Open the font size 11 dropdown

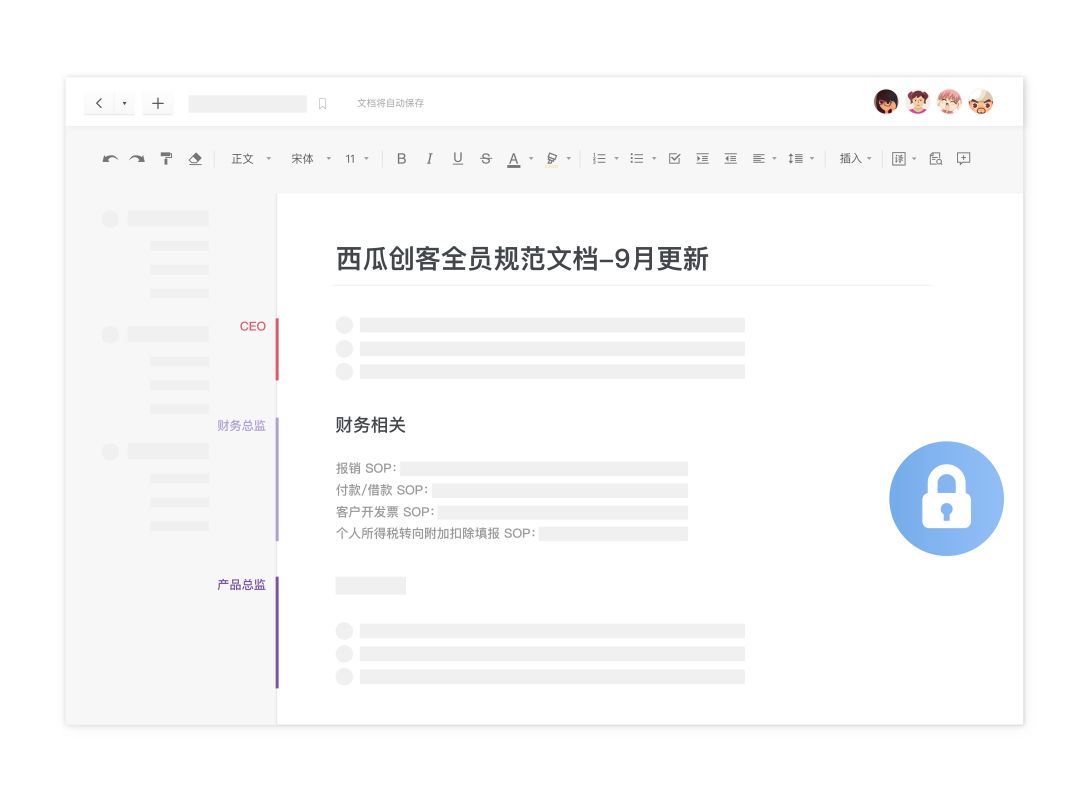coord(357,159)
